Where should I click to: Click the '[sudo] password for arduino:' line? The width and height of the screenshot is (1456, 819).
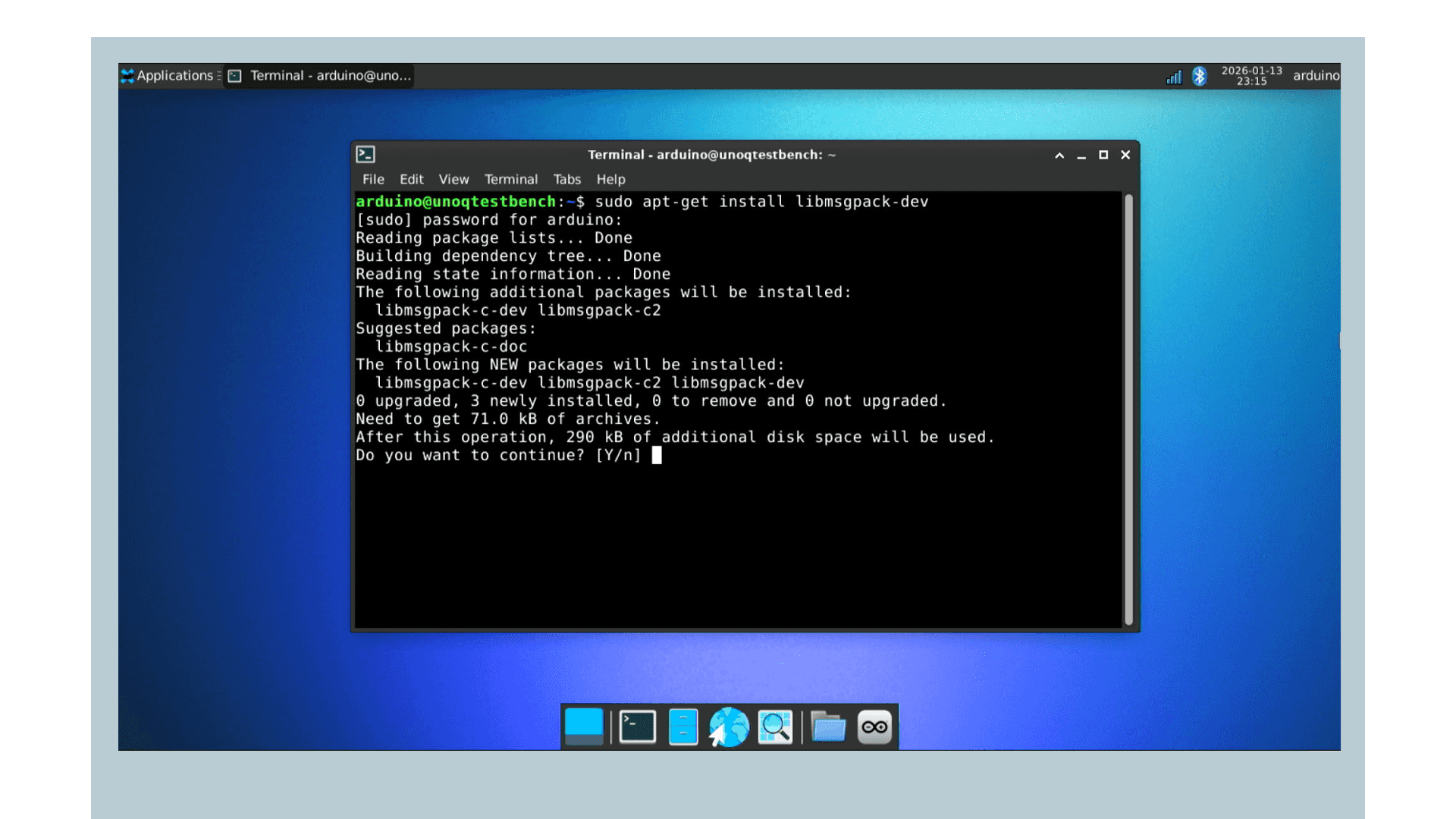tap(488, 220)
